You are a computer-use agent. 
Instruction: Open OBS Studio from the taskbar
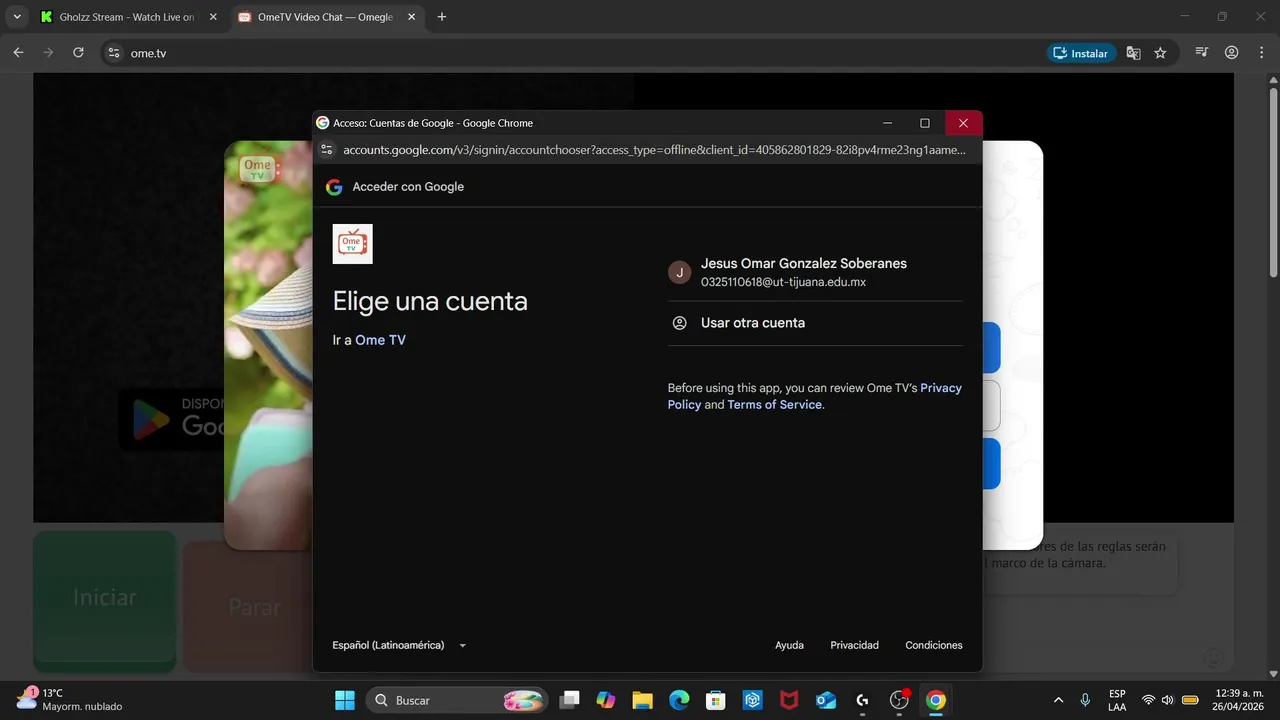coord(899,700)
